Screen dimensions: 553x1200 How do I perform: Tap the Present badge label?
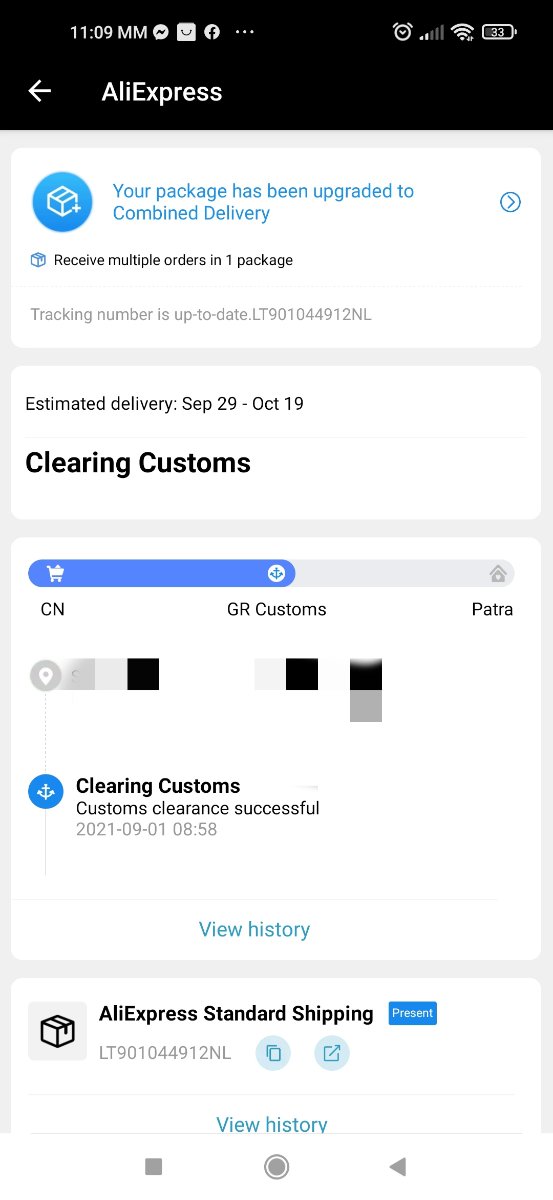(x=412, y=1013)
